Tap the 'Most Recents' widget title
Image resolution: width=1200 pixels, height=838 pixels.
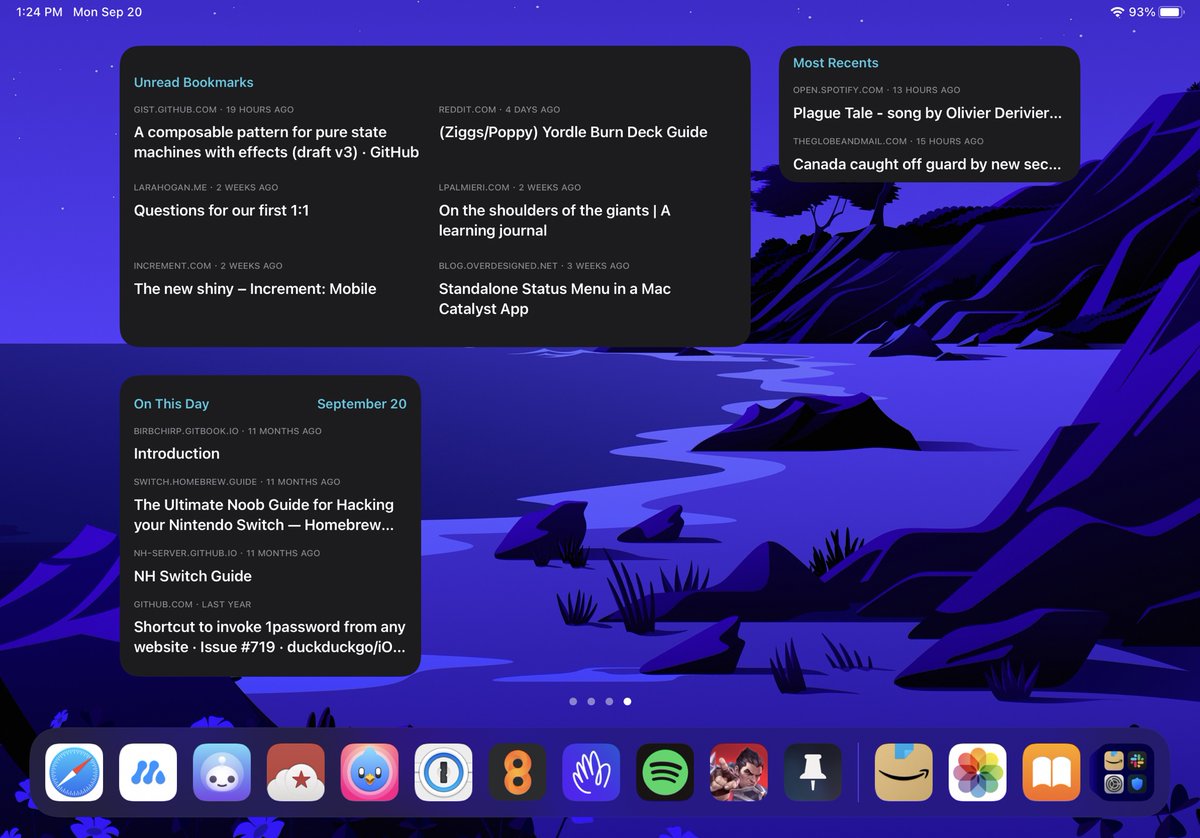(836, 62)
